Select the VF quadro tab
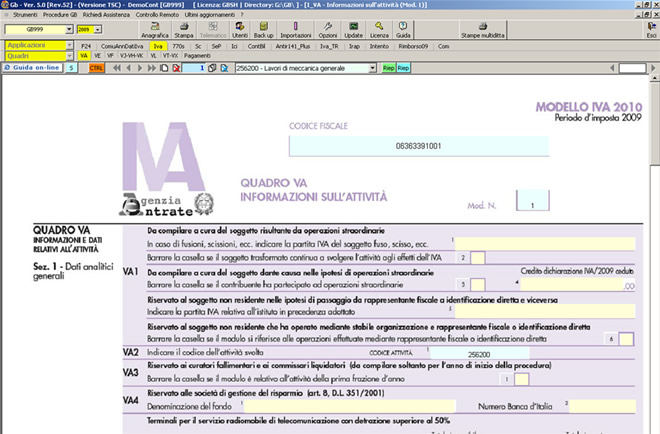This screenshot has width=660, height=434. coord(110,56)
